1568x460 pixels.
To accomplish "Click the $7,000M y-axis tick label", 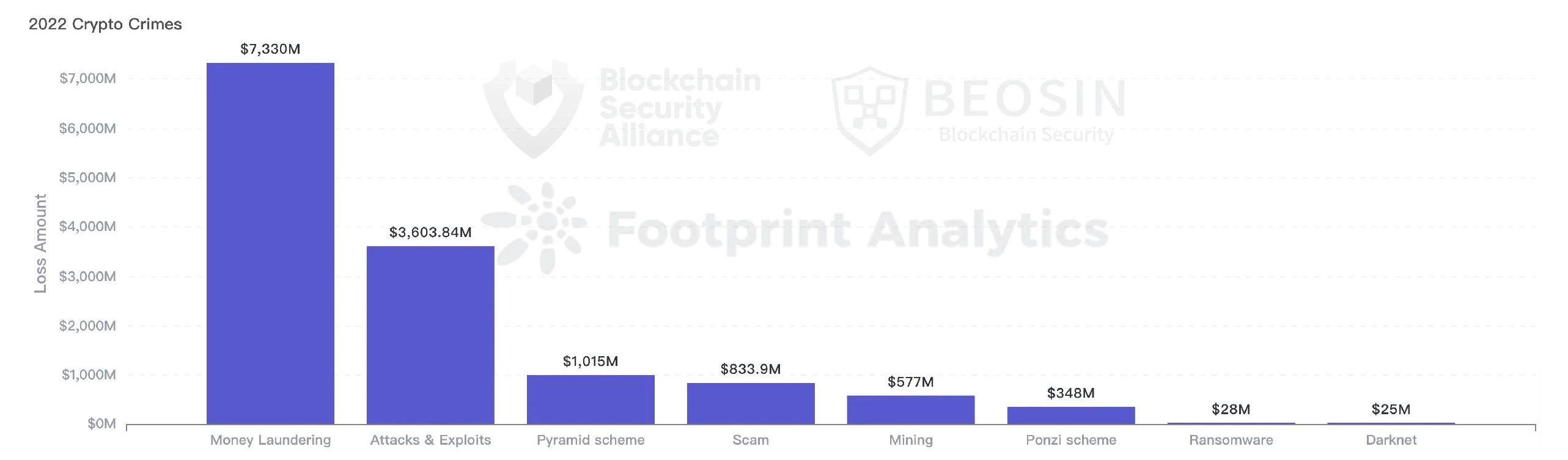I will [x=87, y=79].
